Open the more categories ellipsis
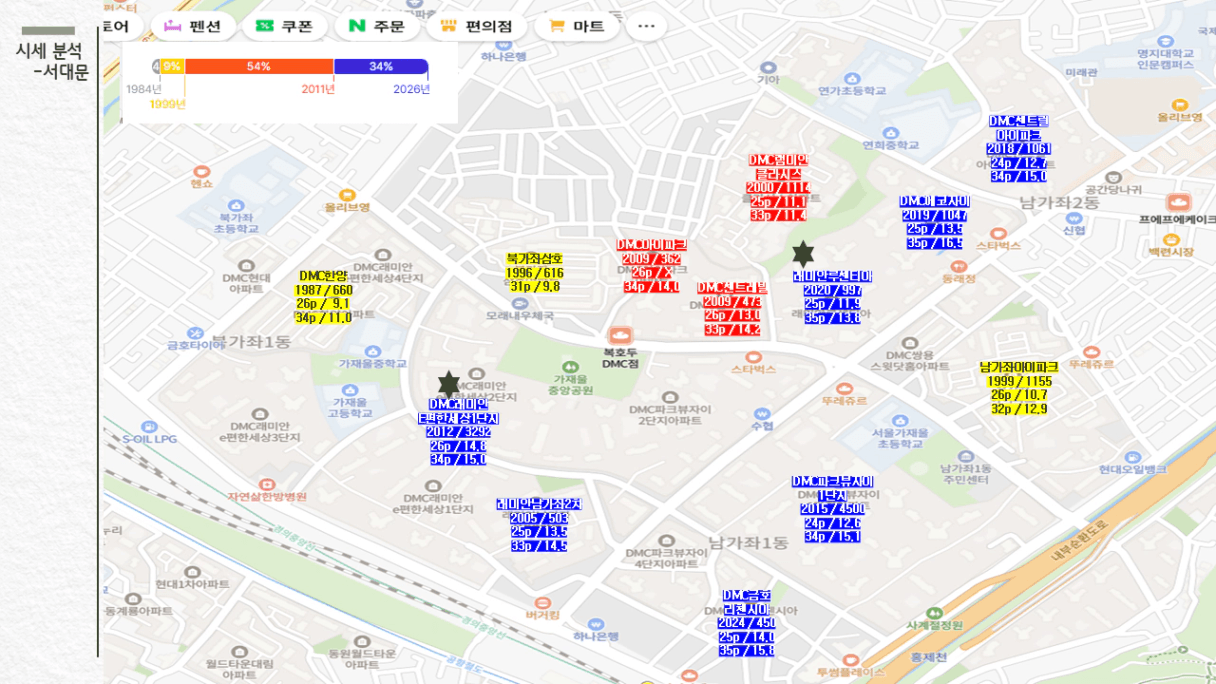This screenshot has height=684, width=1216. [x=646, y=26]
